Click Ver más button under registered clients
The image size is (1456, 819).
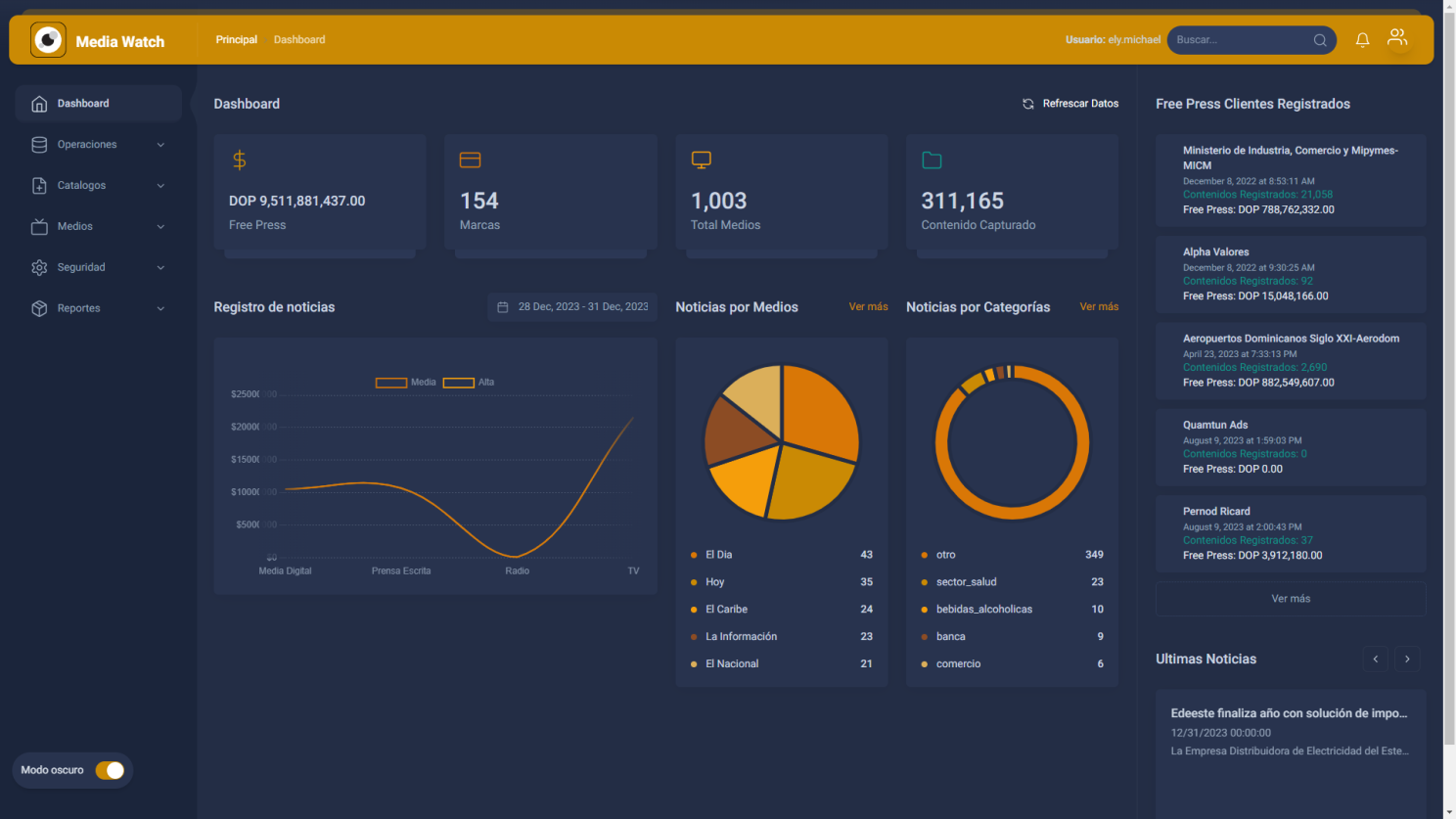click(x=1290, y=599)
